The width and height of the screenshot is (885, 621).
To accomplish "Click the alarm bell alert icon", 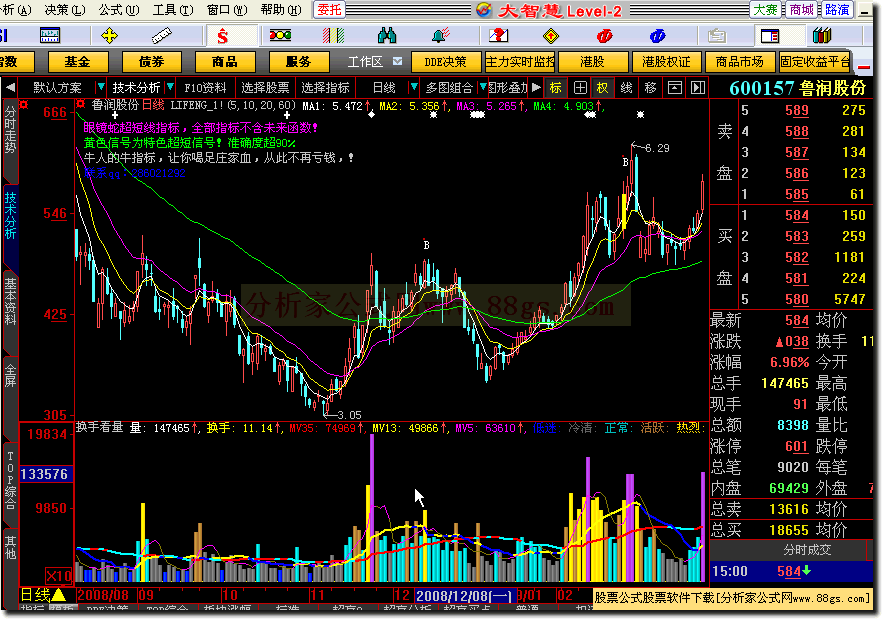I will 441,36.
